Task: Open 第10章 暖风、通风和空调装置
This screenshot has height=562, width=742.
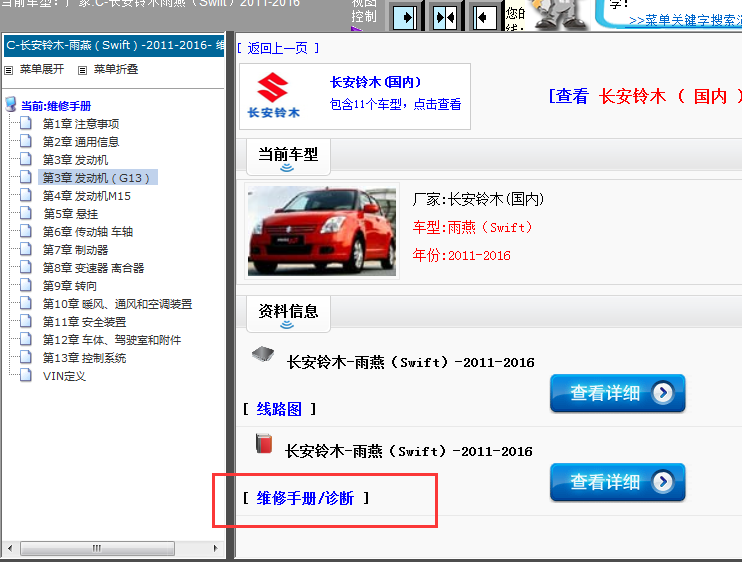Action: (116, 304)
